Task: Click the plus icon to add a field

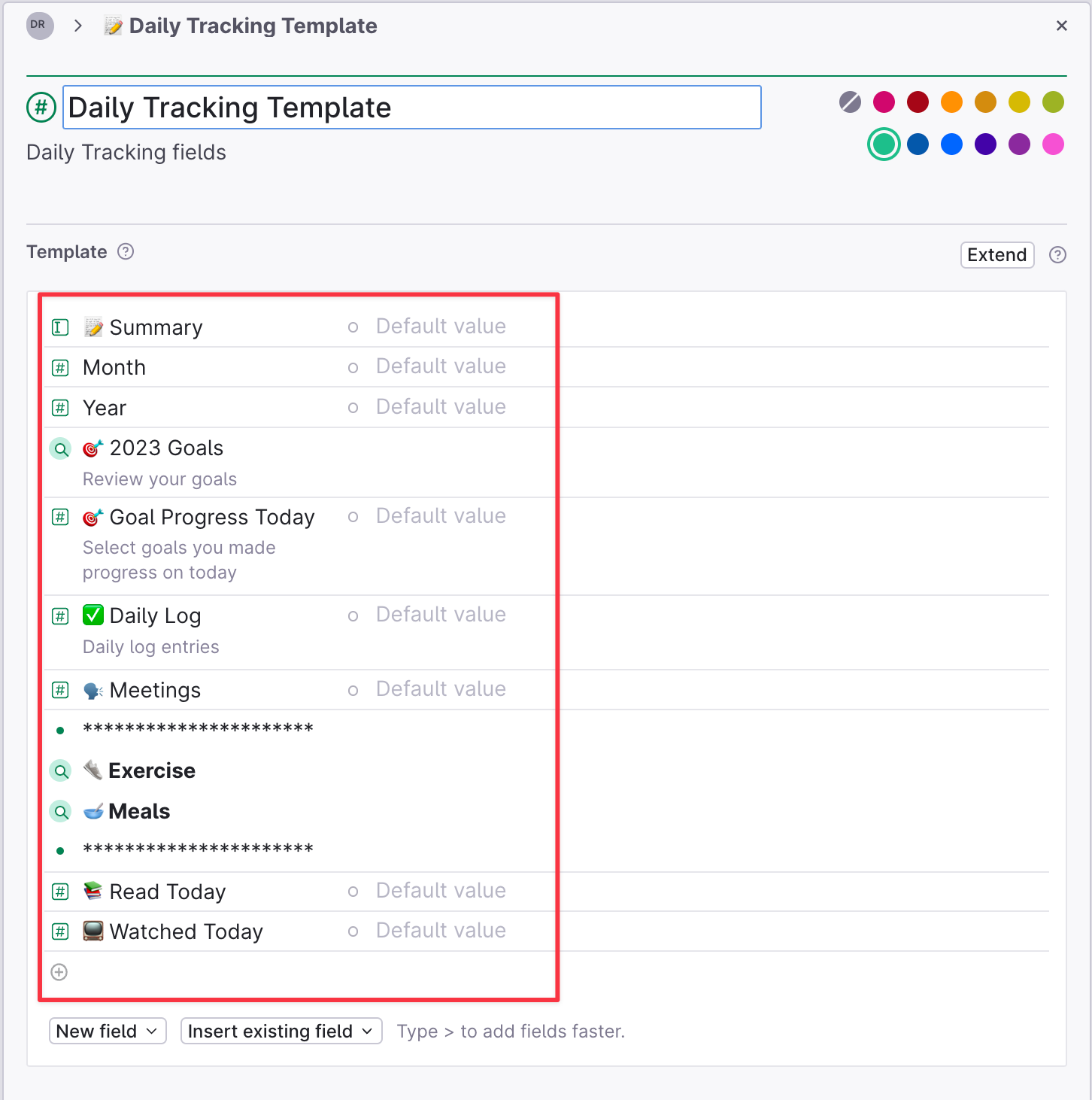Action: (59, 972)
